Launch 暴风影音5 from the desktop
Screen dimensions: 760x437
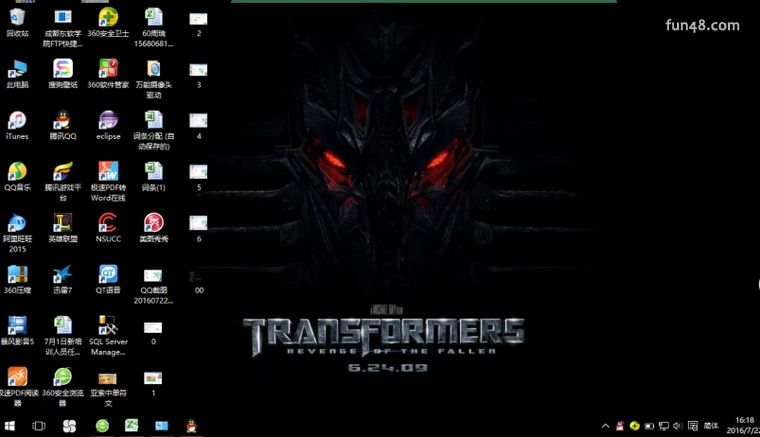[17, 326]
